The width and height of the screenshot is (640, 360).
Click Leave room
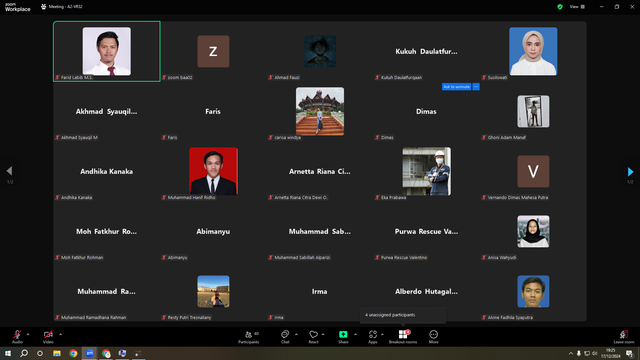pyautogui.click(x=624, y=337)
